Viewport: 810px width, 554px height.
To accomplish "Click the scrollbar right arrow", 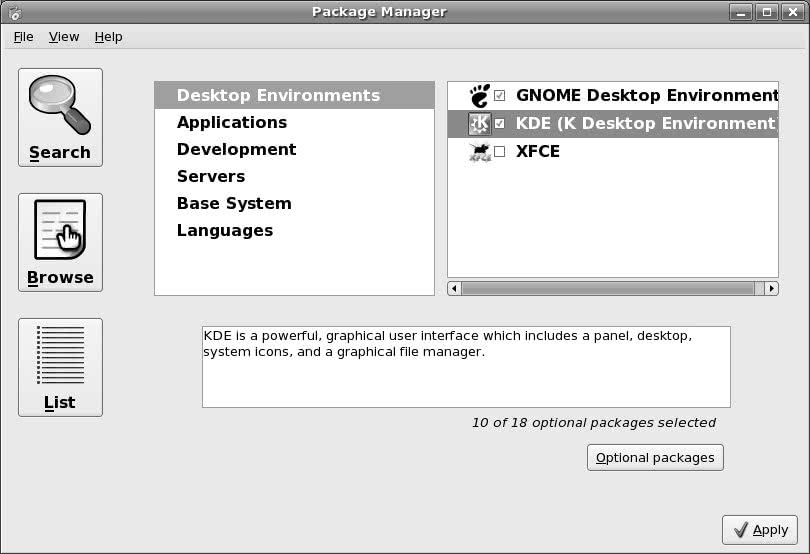I will point(771,288).
